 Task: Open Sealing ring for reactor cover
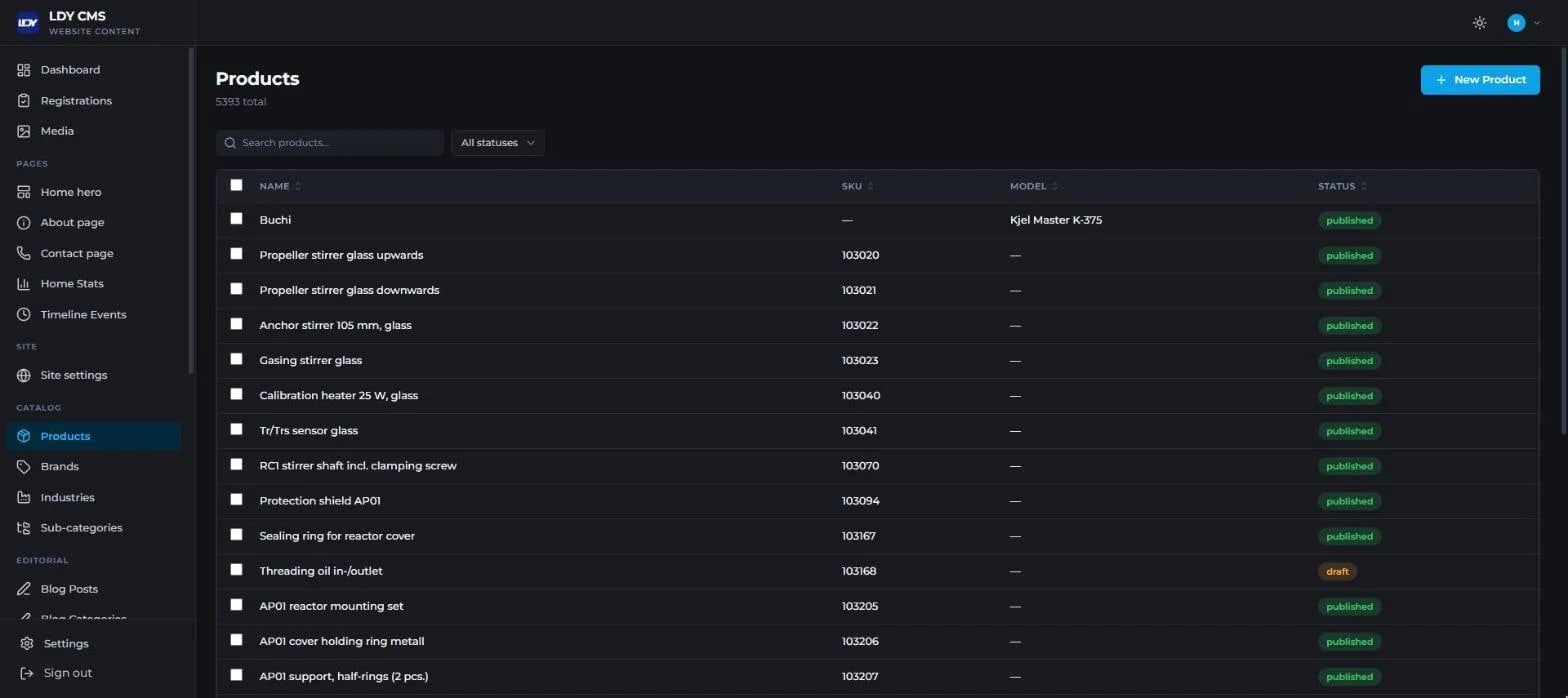(x=337, y=536)
